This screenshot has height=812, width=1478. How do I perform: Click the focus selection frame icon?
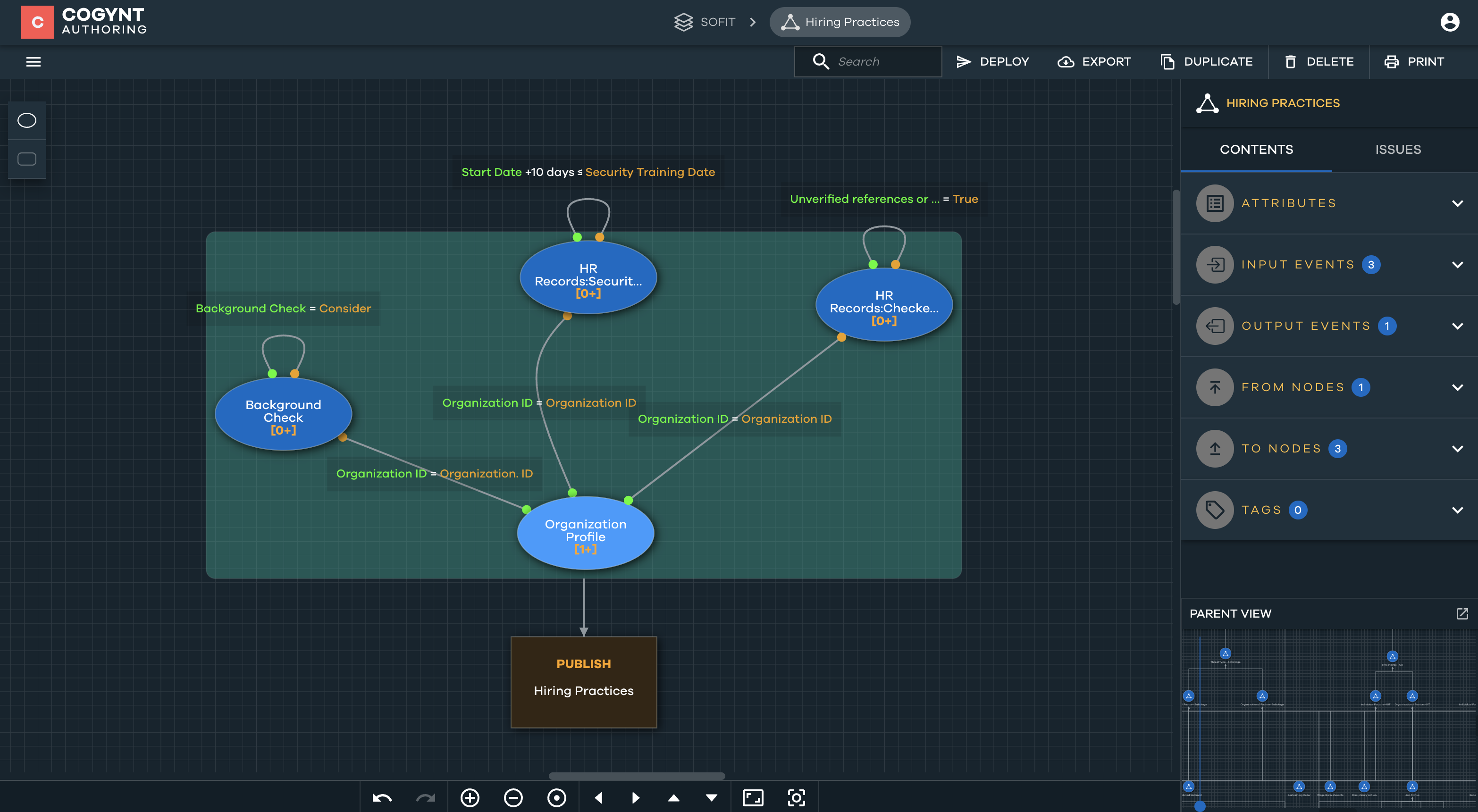click(797, 798)
